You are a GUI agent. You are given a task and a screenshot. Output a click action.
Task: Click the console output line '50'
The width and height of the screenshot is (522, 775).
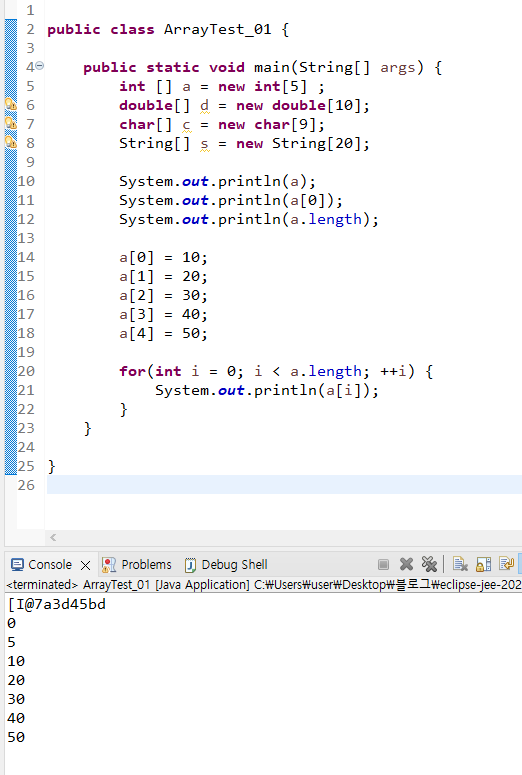point(16,737)
